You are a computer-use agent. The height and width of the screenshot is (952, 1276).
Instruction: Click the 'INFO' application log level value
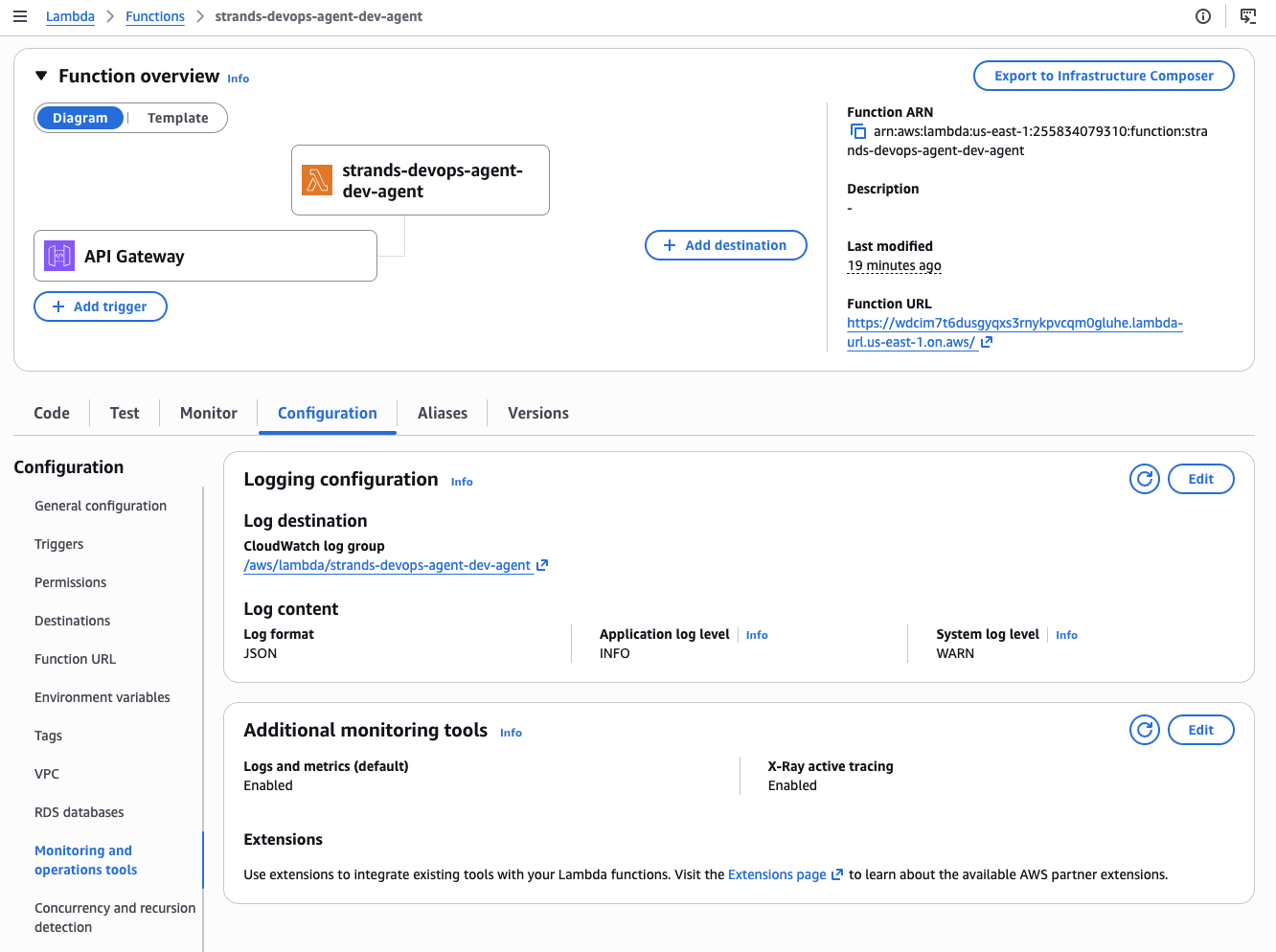[615, 653]
